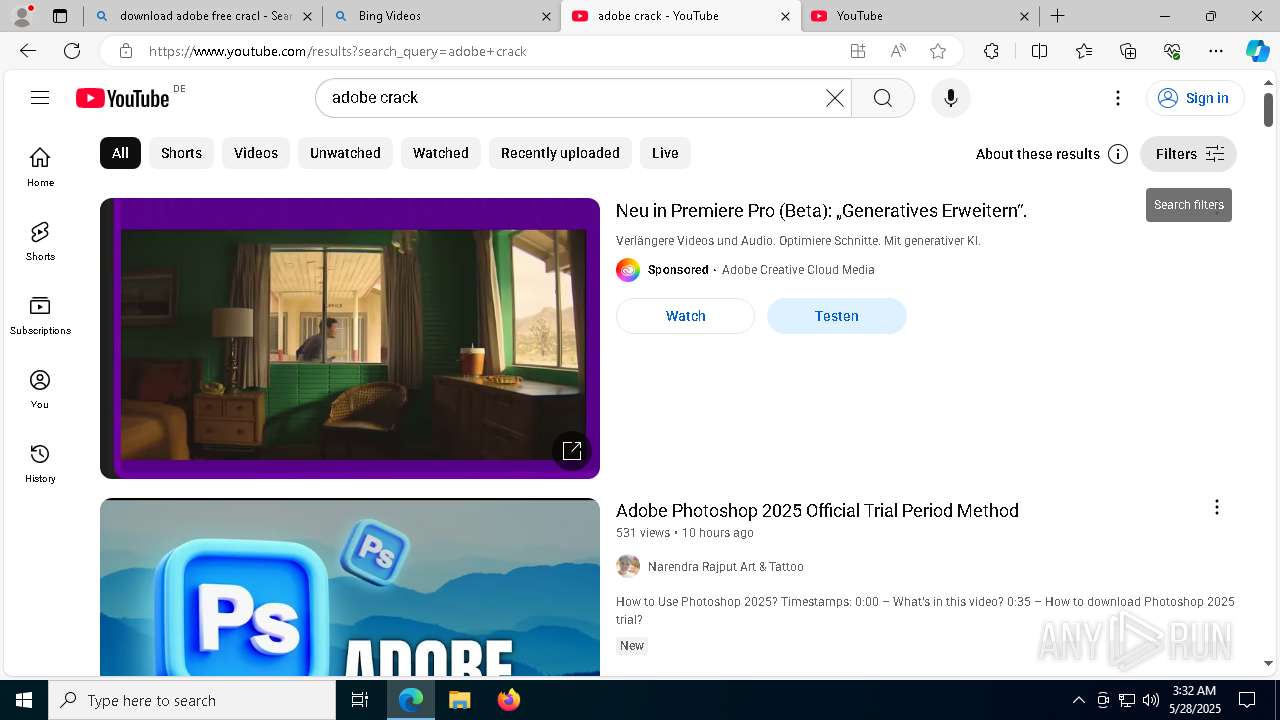
Task: Open the ad external link icon on thumbnail
Action: click(572, 451)
